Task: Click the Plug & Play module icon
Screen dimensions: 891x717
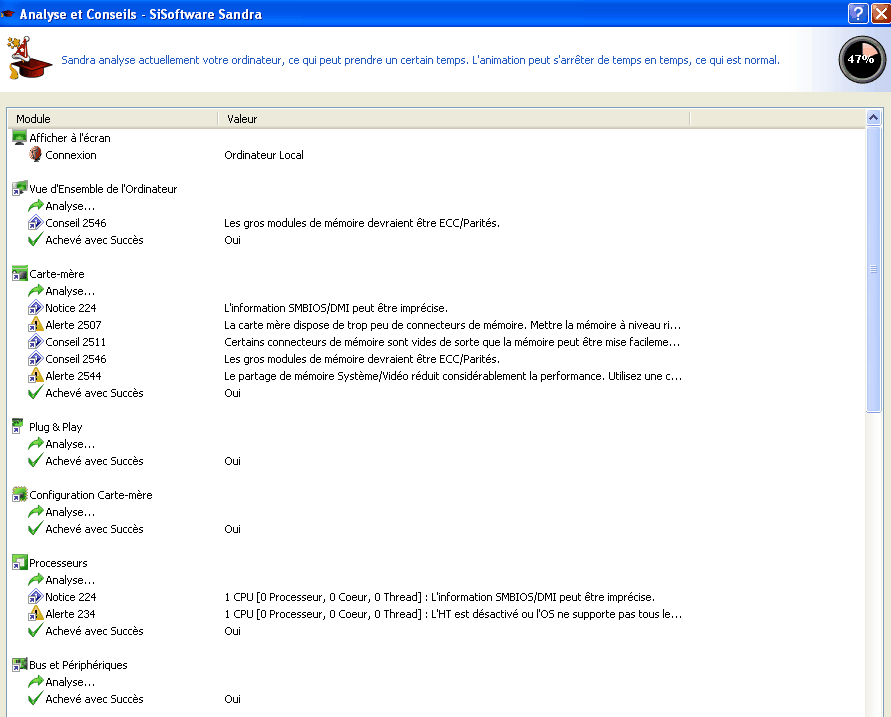Action: coord(19,426)
